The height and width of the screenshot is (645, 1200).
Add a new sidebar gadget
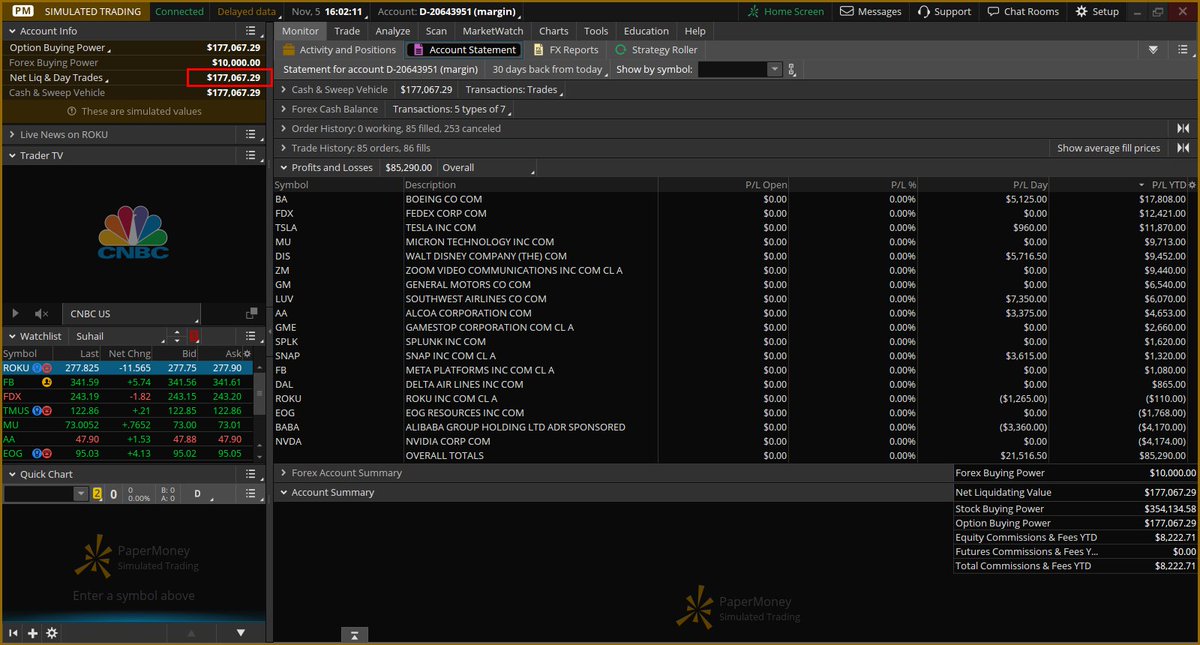point(33,633)
